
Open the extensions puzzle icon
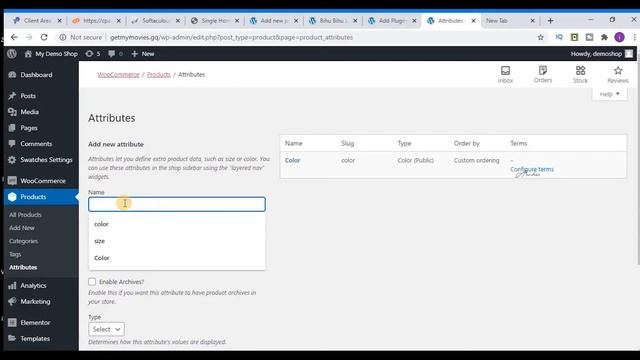click(x=604, y=37)
